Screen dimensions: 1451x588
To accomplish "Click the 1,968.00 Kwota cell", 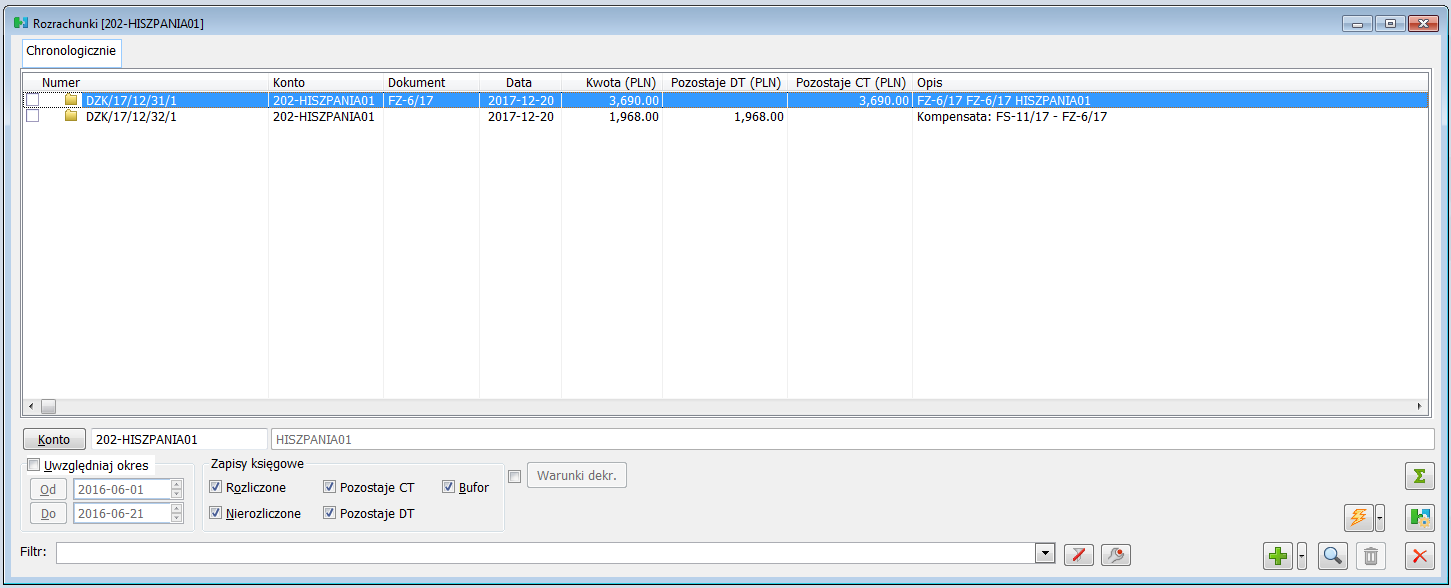I will click(612, 116).
